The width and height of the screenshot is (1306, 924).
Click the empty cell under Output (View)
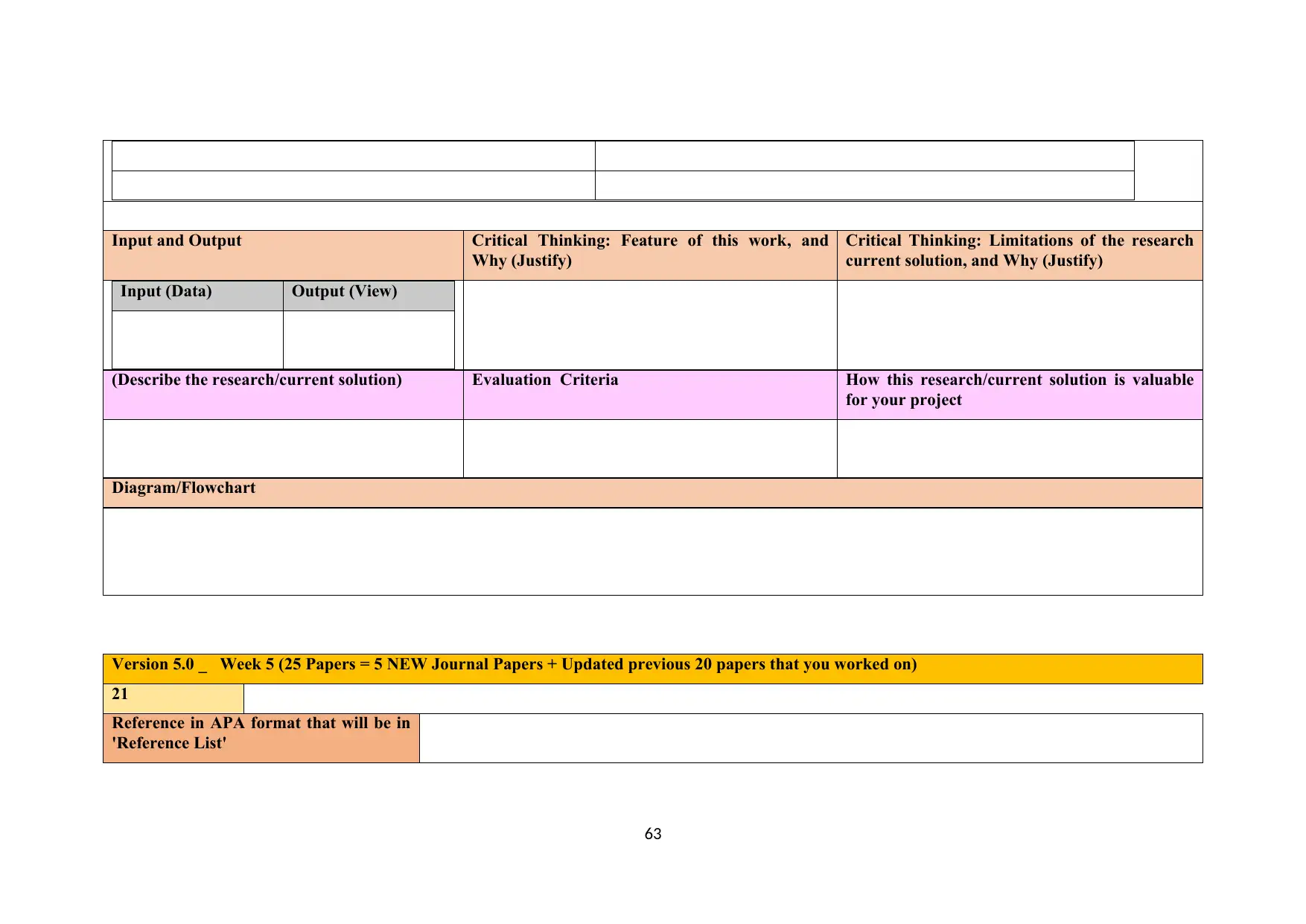point(369,340)
